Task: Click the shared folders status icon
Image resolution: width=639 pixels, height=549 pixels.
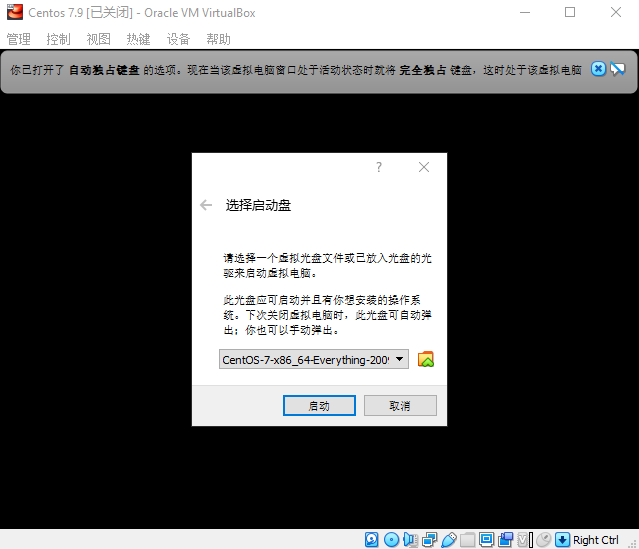Action: [467, 540]
